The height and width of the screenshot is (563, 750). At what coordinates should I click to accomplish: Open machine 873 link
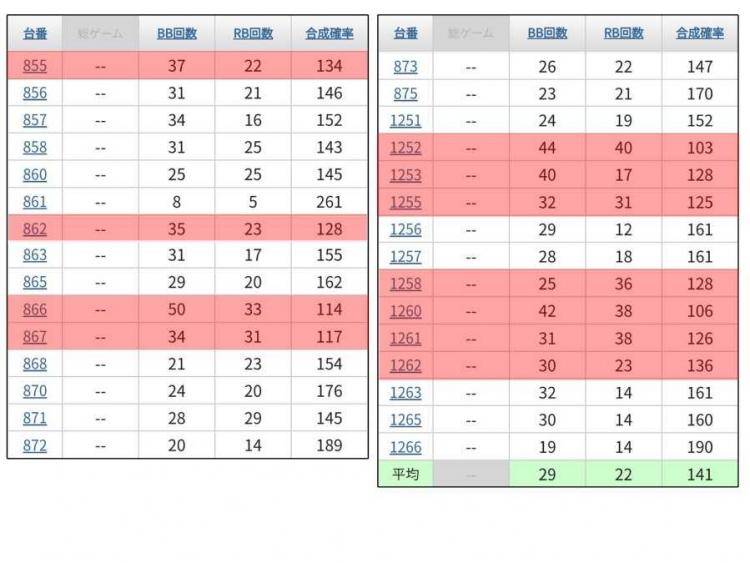pos(406,66)
